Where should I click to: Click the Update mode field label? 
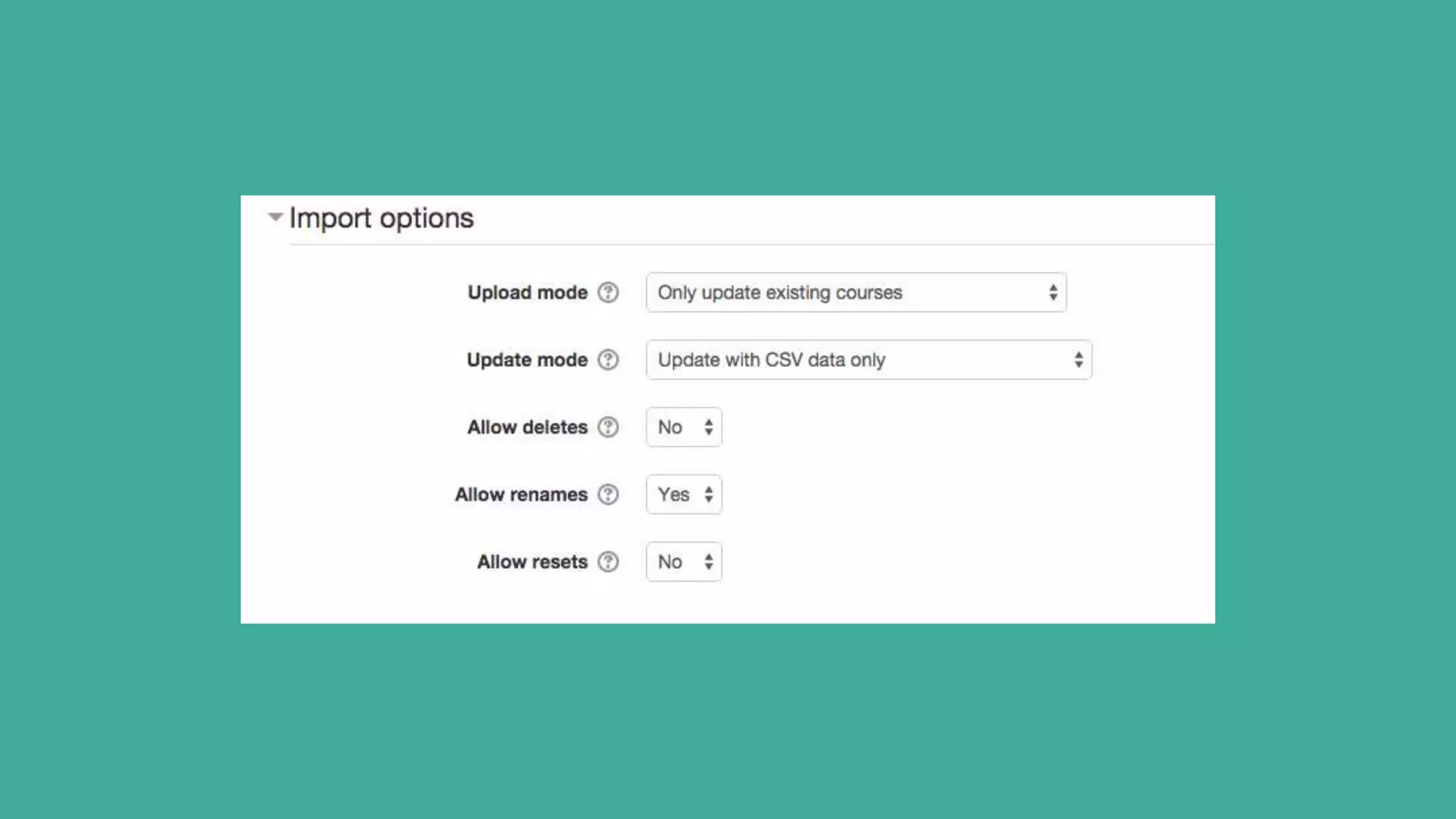(527, 360)
